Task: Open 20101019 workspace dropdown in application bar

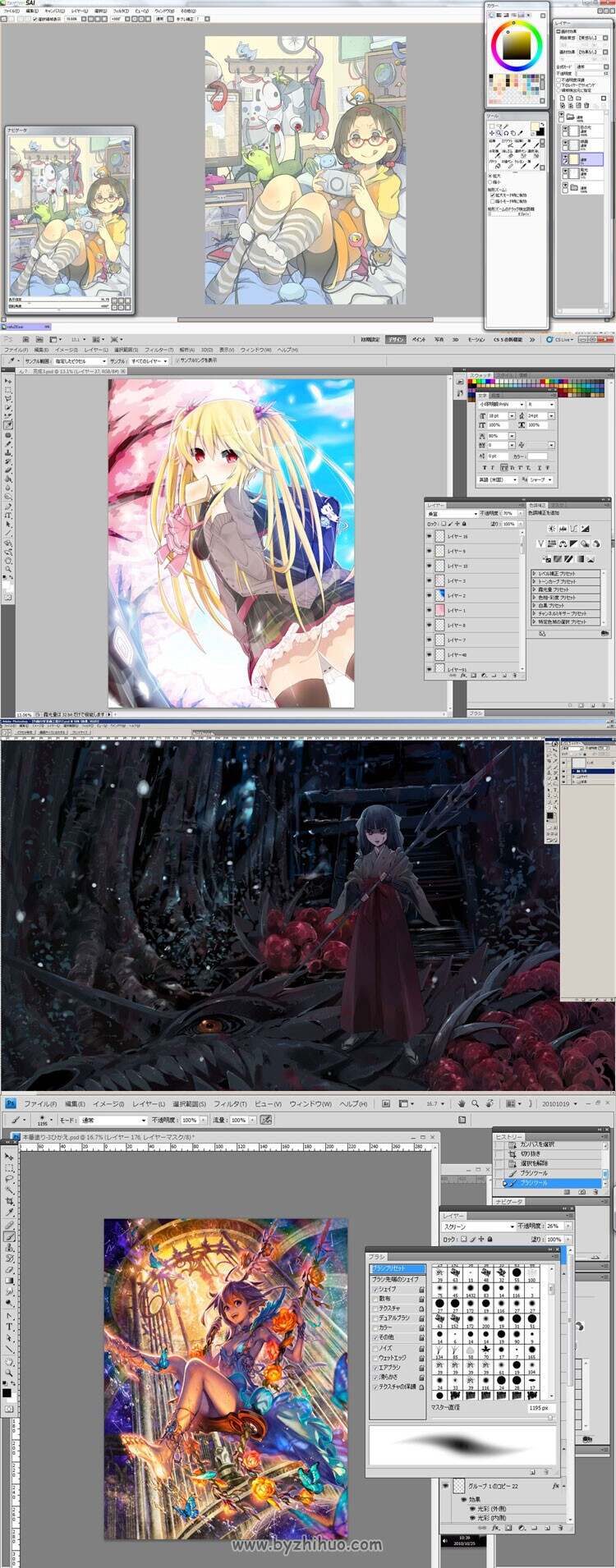Action: 560,1103
